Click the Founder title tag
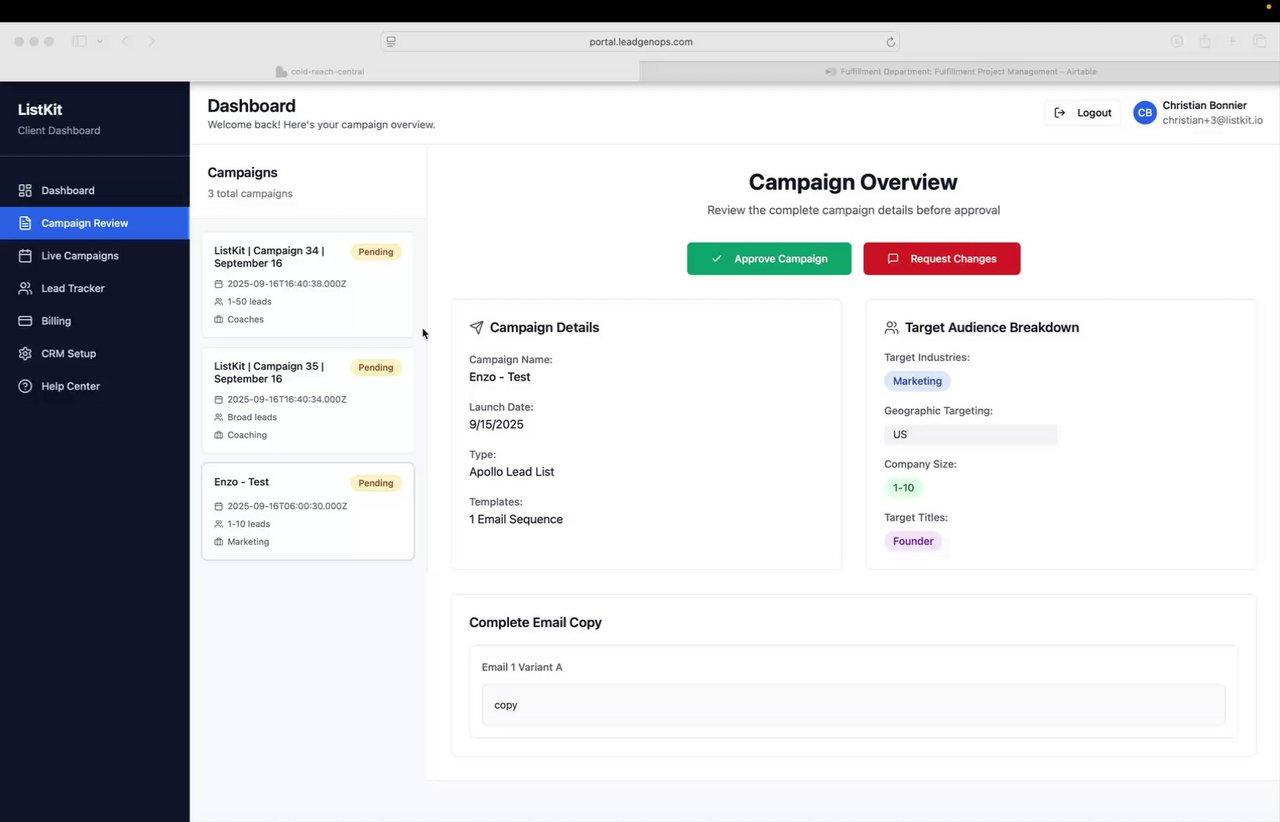The height and width of the screenshot is (822, 1280). [x=913, y=541]
